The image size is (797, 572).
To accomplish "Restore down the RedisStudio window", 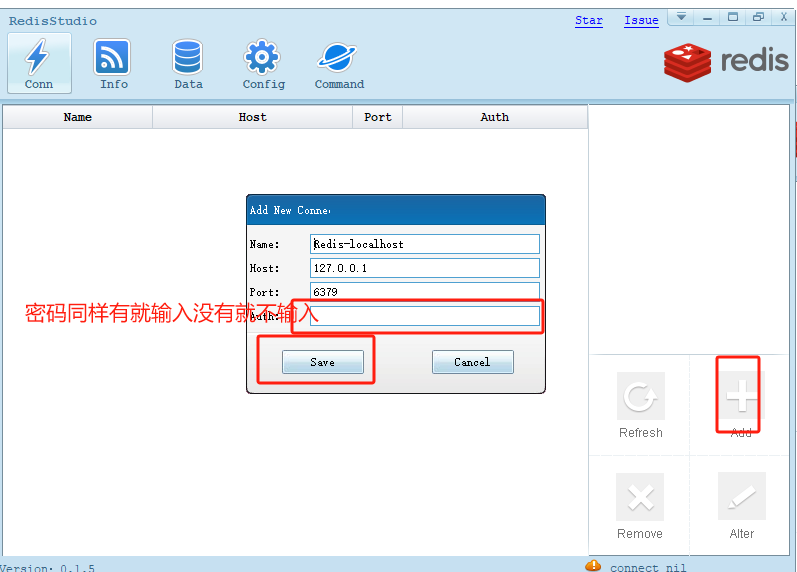I will pos(758,17).
